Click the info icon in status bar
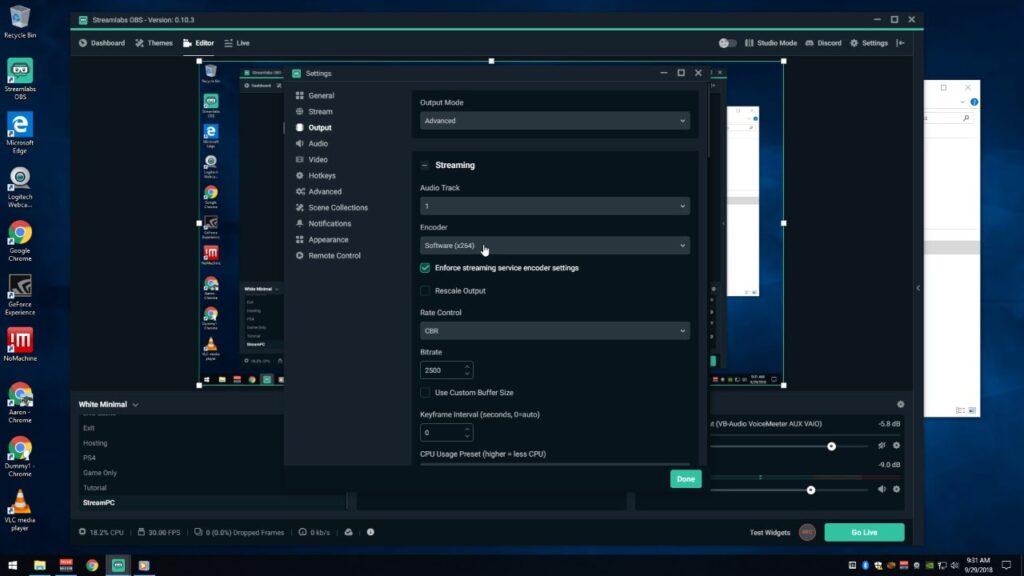Screen dimensions: 1024x576 [x=370, y=532]
